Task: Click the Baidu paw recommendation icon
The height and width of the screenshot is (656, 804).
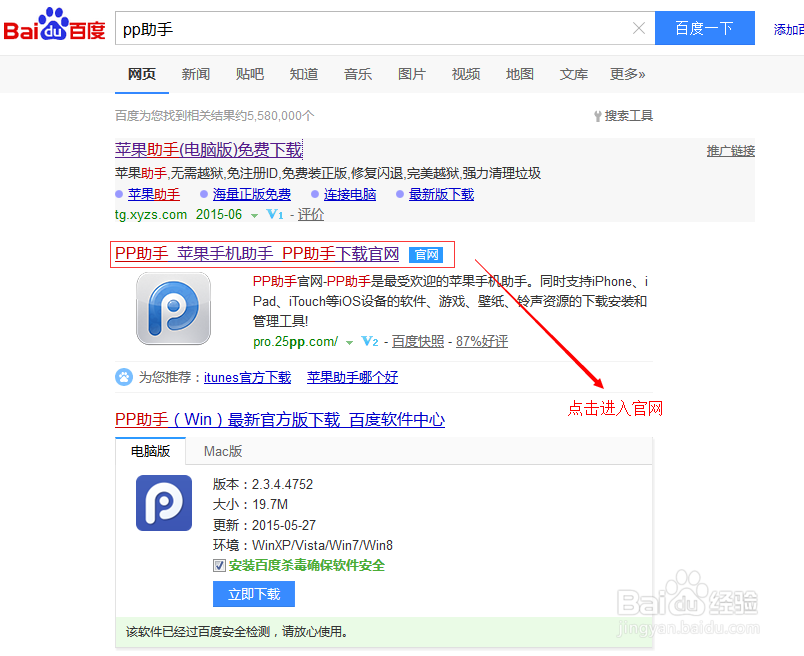Action: (x=124, y=377)
